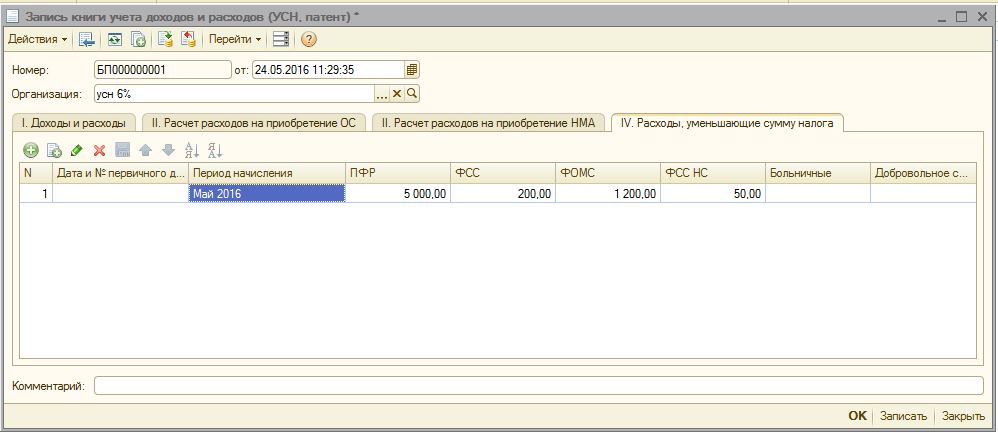Switch to tab Расчет расходов на приобретение НМА
The height and width of the screenshot is (433, 998).
tap(488, 123)
